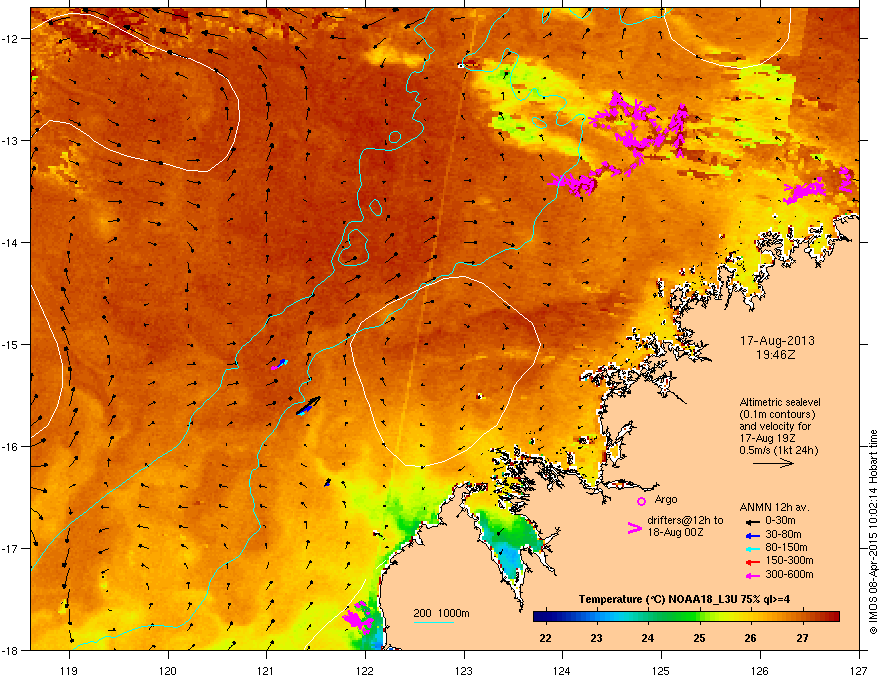
Task: Click the -12 latitude axis label
Action: [11, 39]
